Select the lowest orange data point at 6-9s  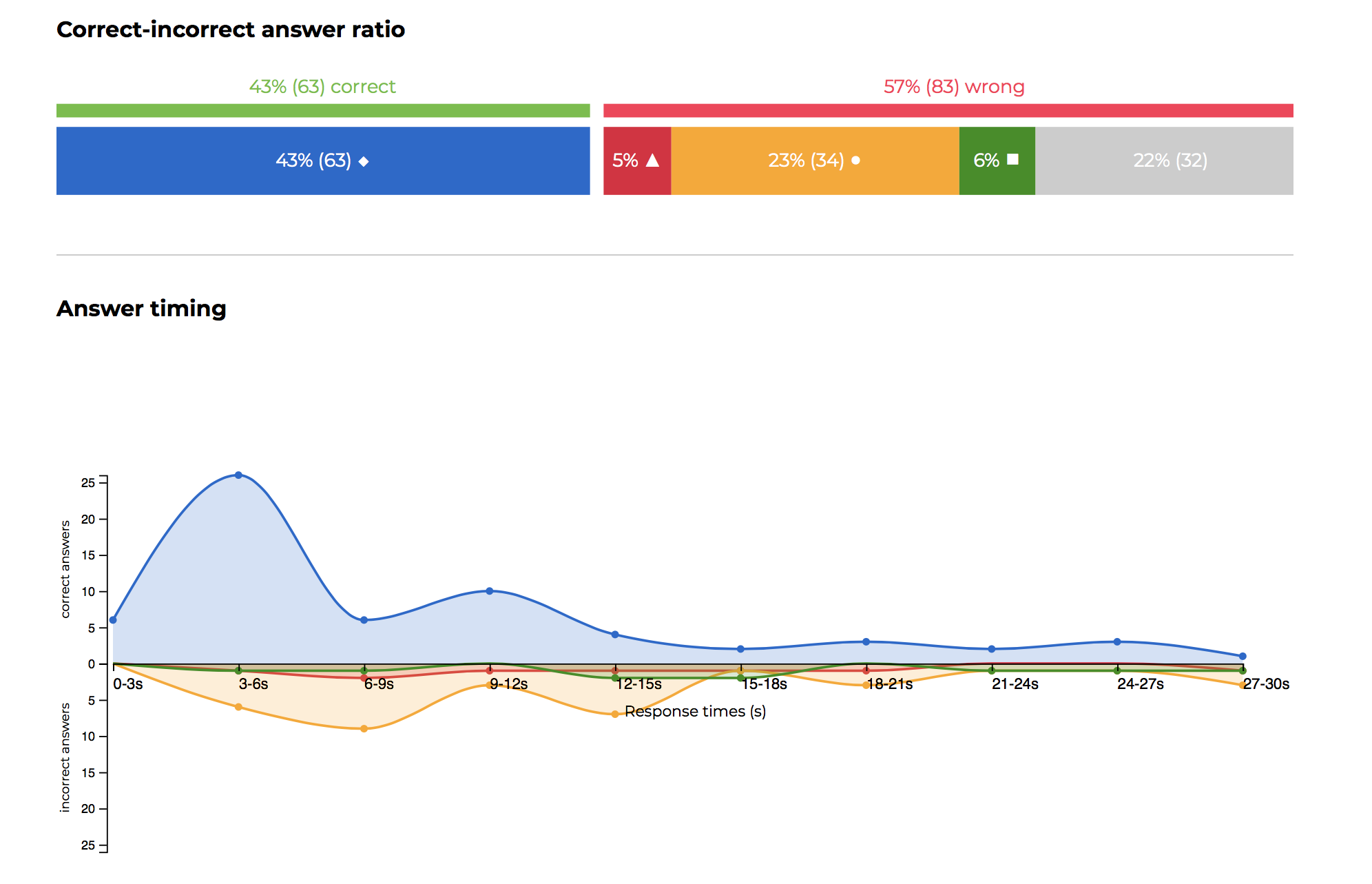pos(364,728)
